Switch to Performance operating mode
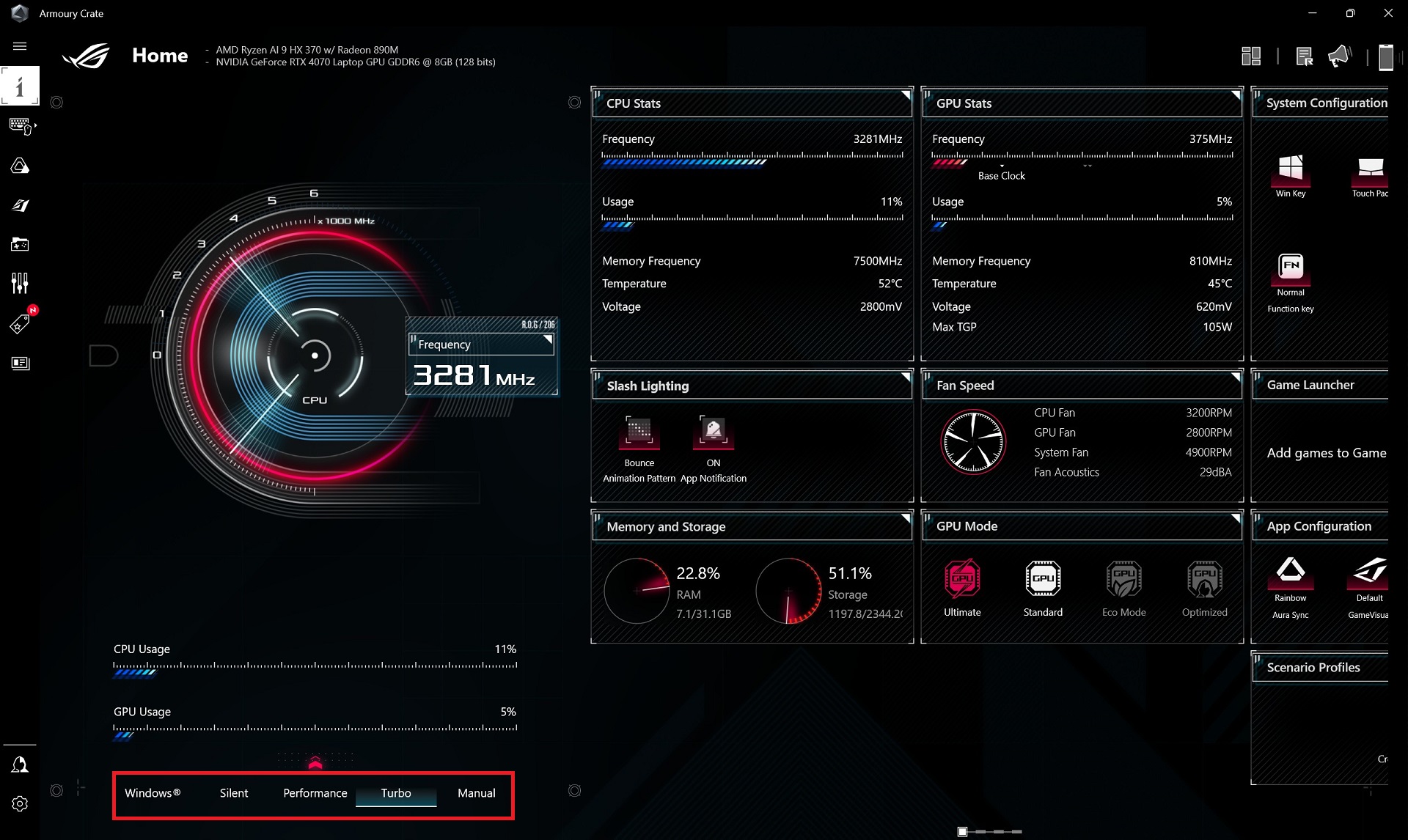 coord(315,793)
